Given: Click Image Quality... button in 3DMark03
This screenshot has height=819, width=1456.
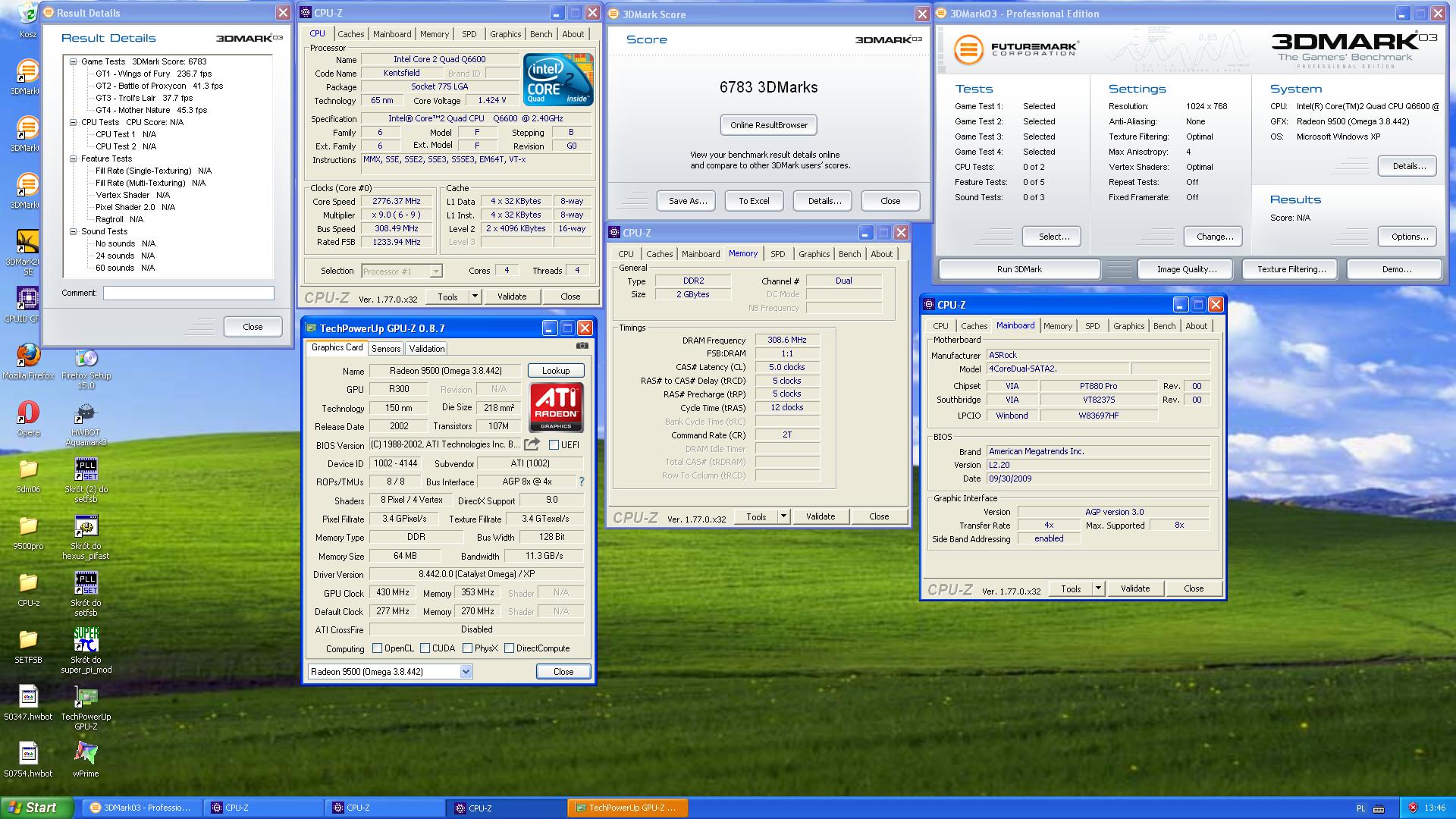Looking at the screenshot, I should click(x=1187, y=269).
